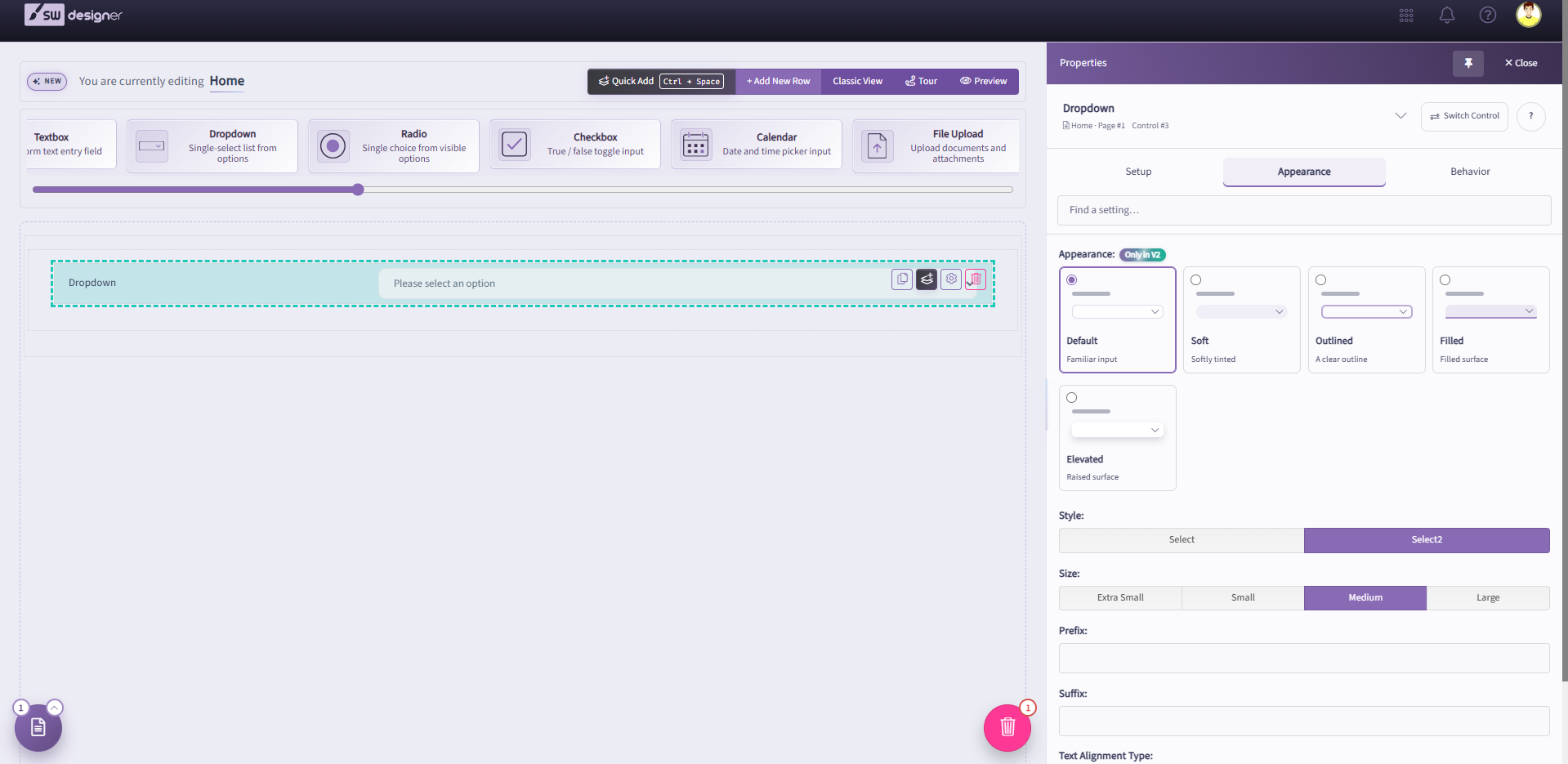Screen dimensions: 1568x764
Task: Add a Calendar control from the toolbox
Action: 757,145
